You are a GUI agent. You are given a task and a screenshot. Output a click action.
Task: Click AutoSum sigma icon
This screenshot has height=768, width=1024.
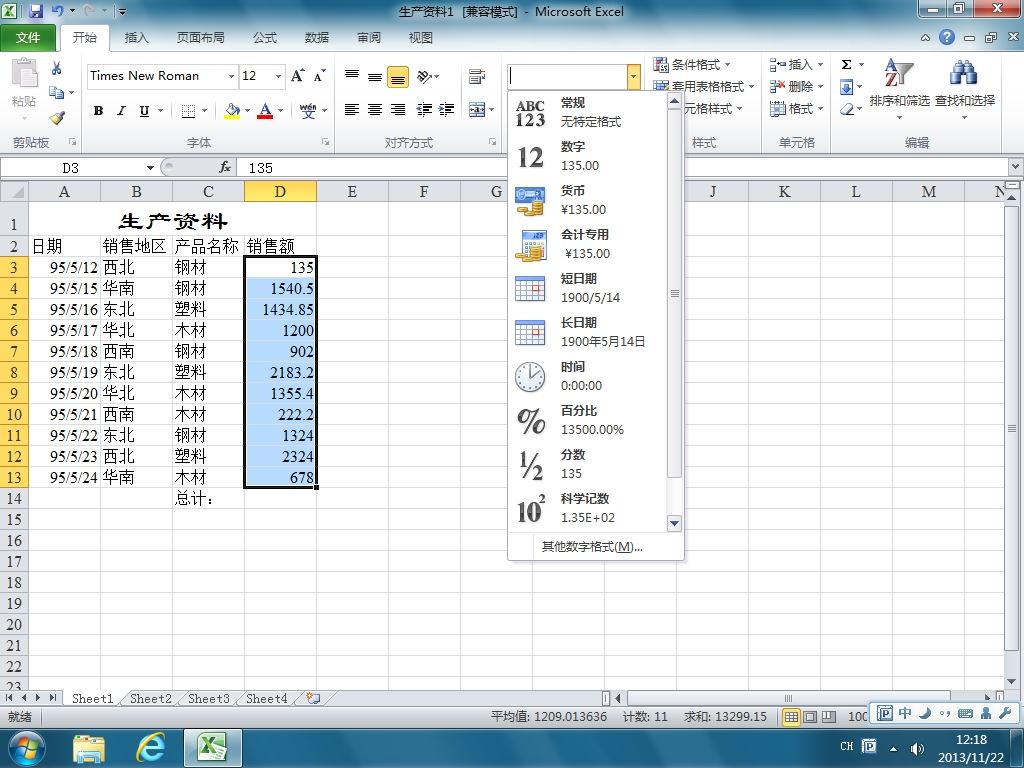(x=846, y=65)
